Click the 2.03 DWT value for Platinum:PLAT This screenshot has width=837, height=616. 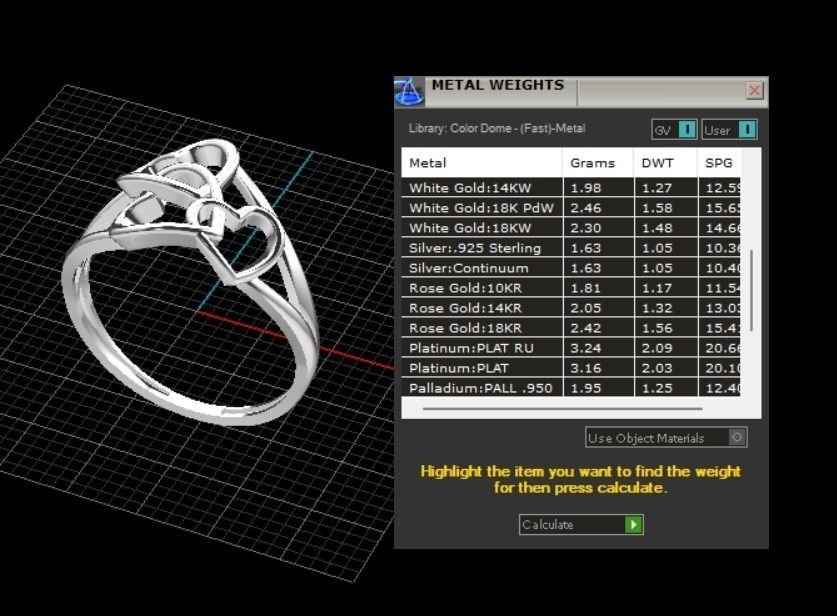point(657,368)
